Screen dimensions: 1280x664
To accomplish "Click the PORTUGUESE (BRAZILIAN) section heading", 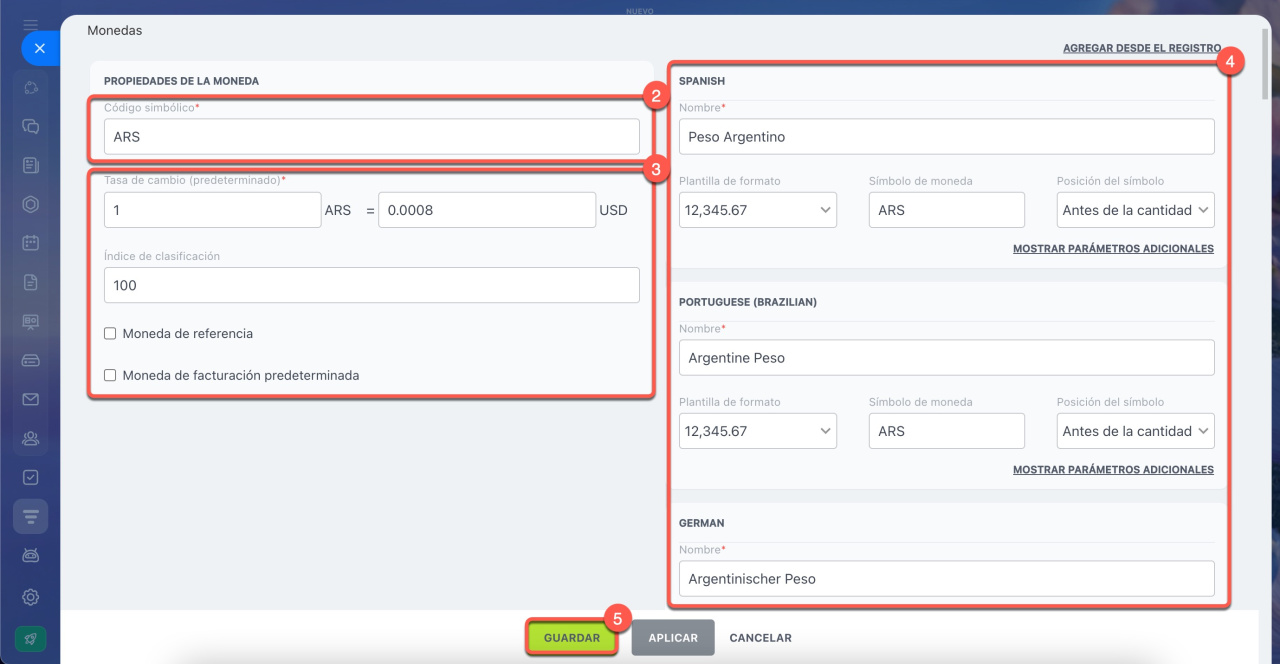I will [748, 302].
